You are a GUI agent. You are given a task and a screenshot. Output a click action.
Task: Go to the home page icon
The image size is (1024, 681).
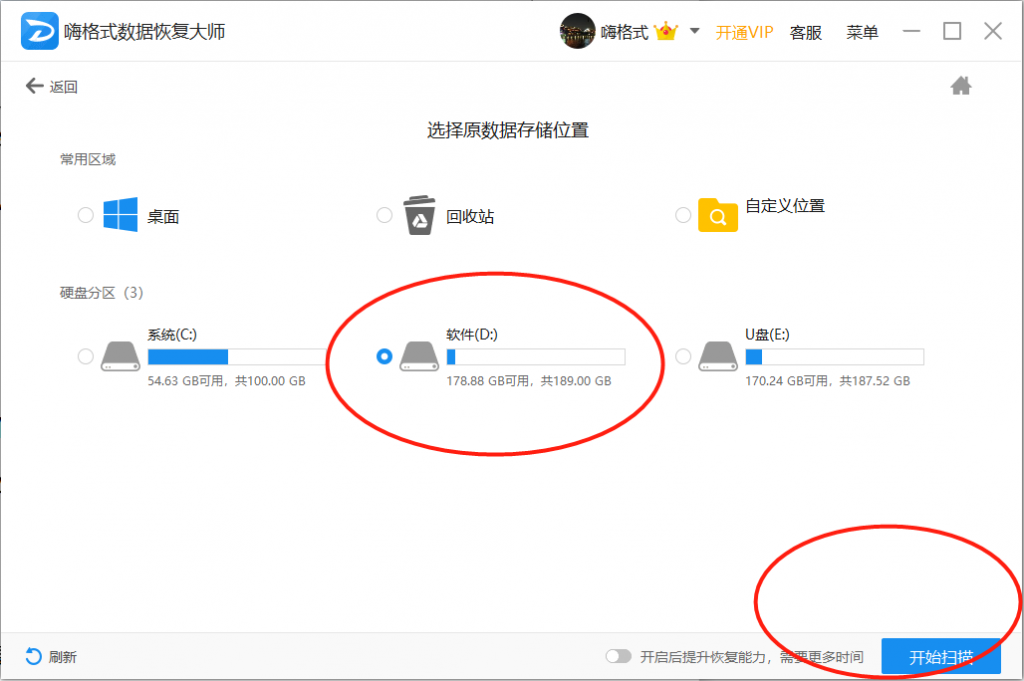961,86
